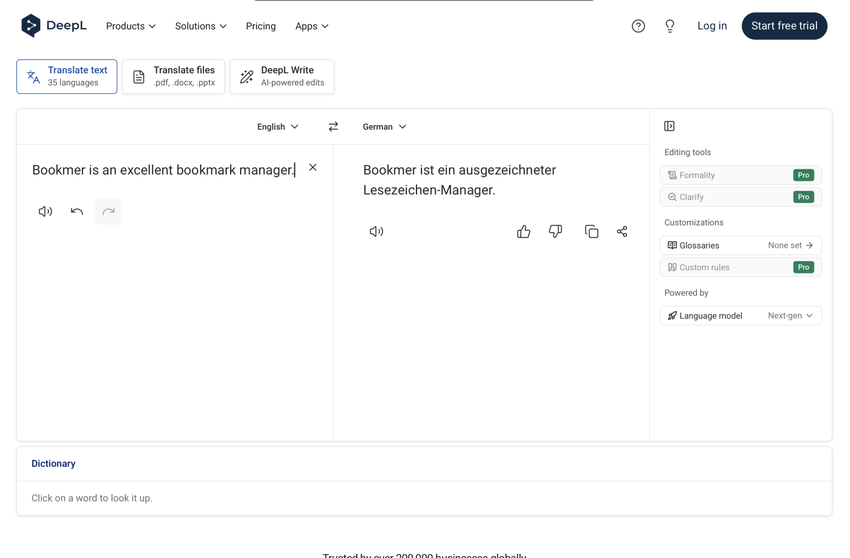Viewport: 850px width, 558px height.
Task: Collapse the right sidebar panel
Action: click(669, 126)
